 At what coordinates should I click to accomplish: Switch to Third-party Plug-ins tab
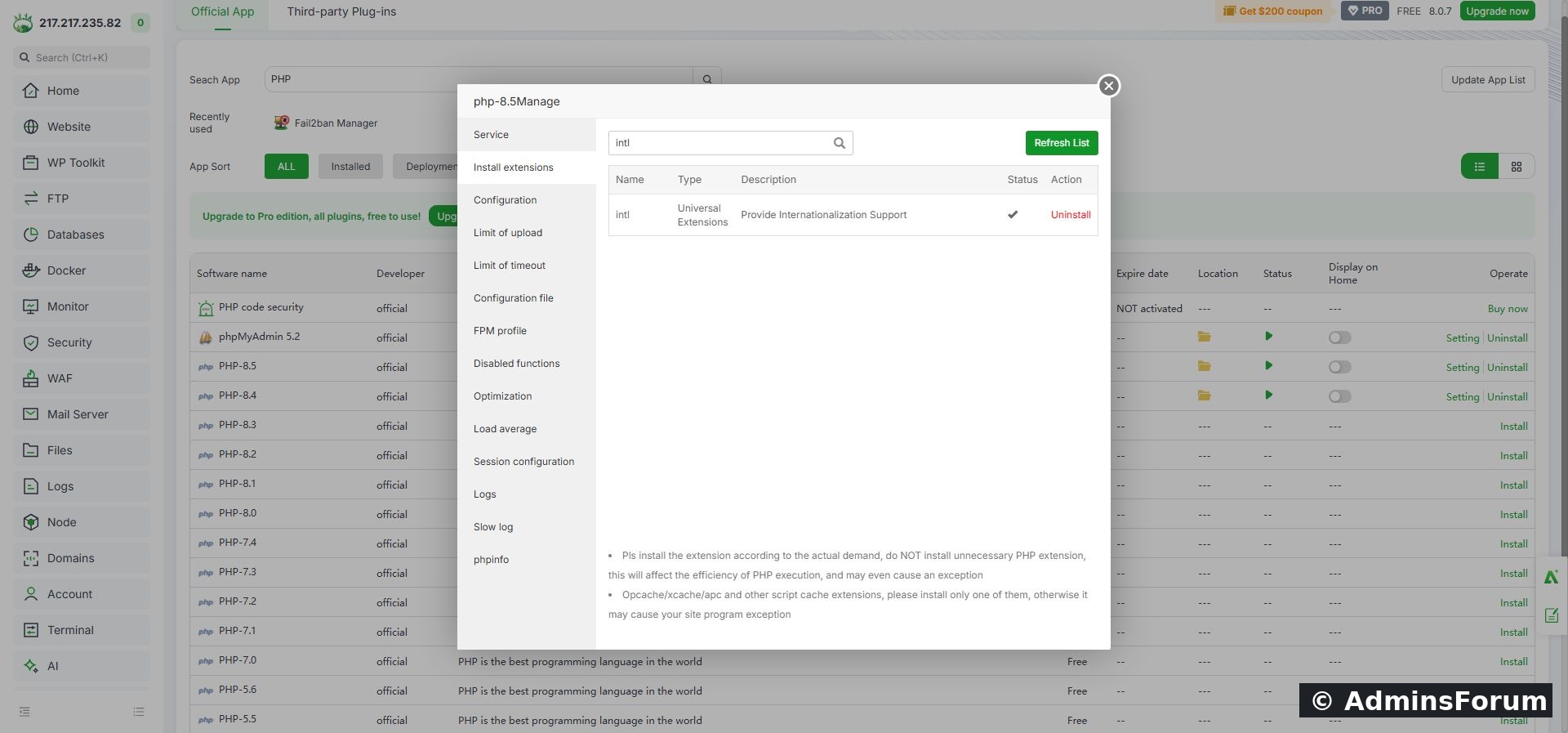click(x=341, y=11)
